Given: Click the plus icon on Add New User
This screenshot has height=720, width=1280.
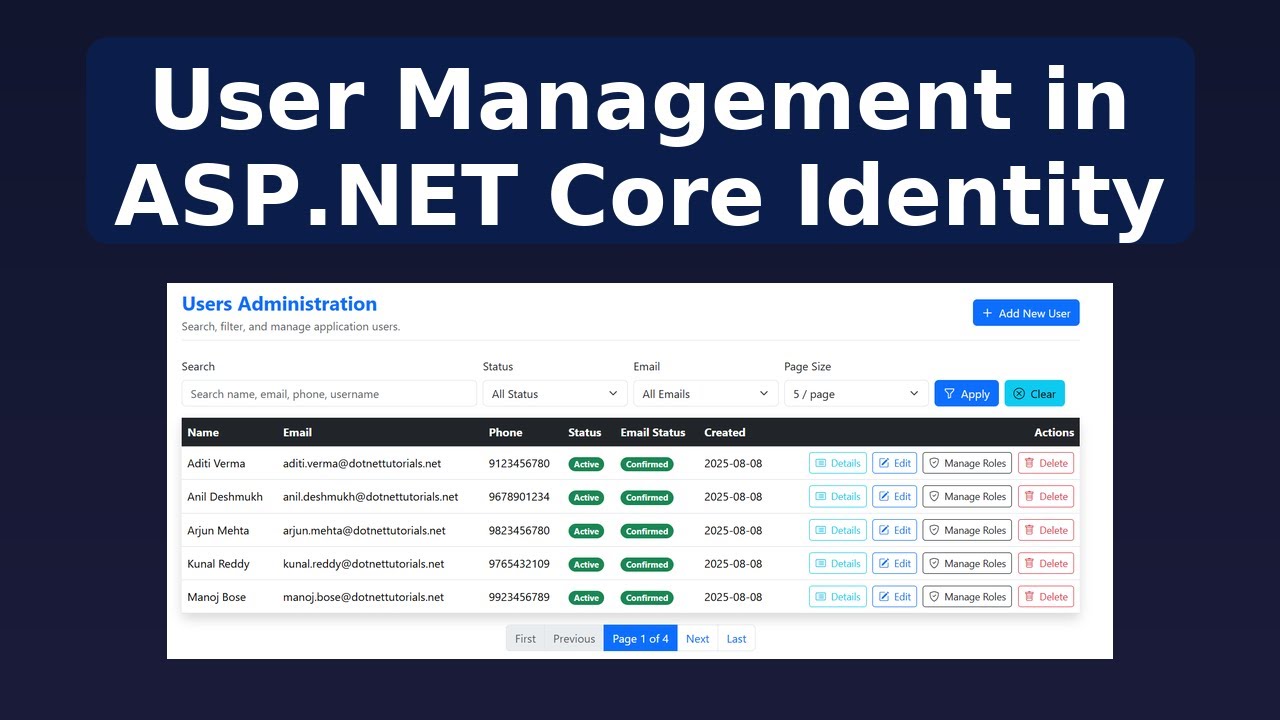Looking at the screenshot, I should (987, 313).
